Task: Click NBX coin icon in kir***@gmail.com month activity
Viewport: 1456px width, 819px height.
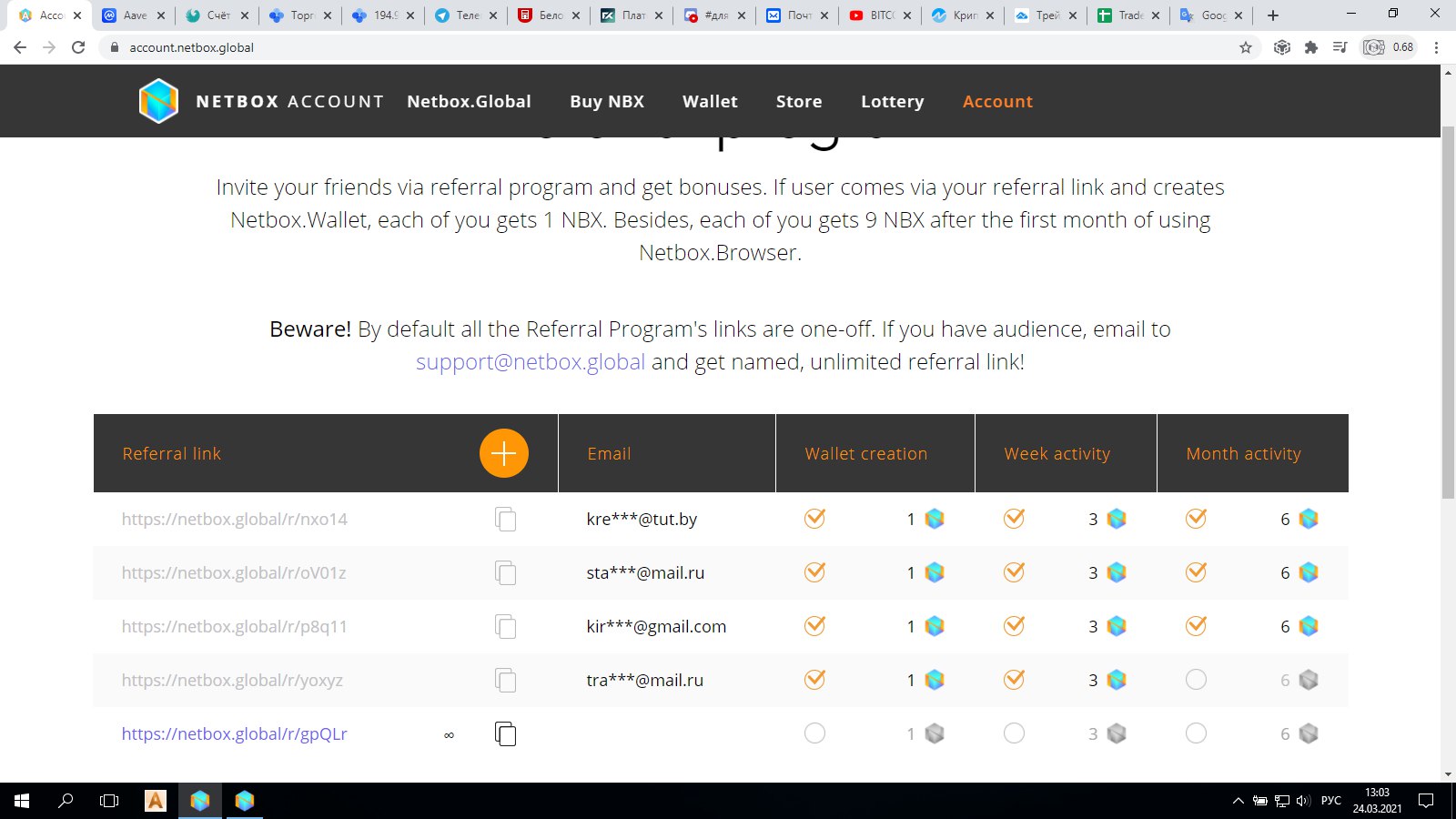Action: (x=1309, y=626)
